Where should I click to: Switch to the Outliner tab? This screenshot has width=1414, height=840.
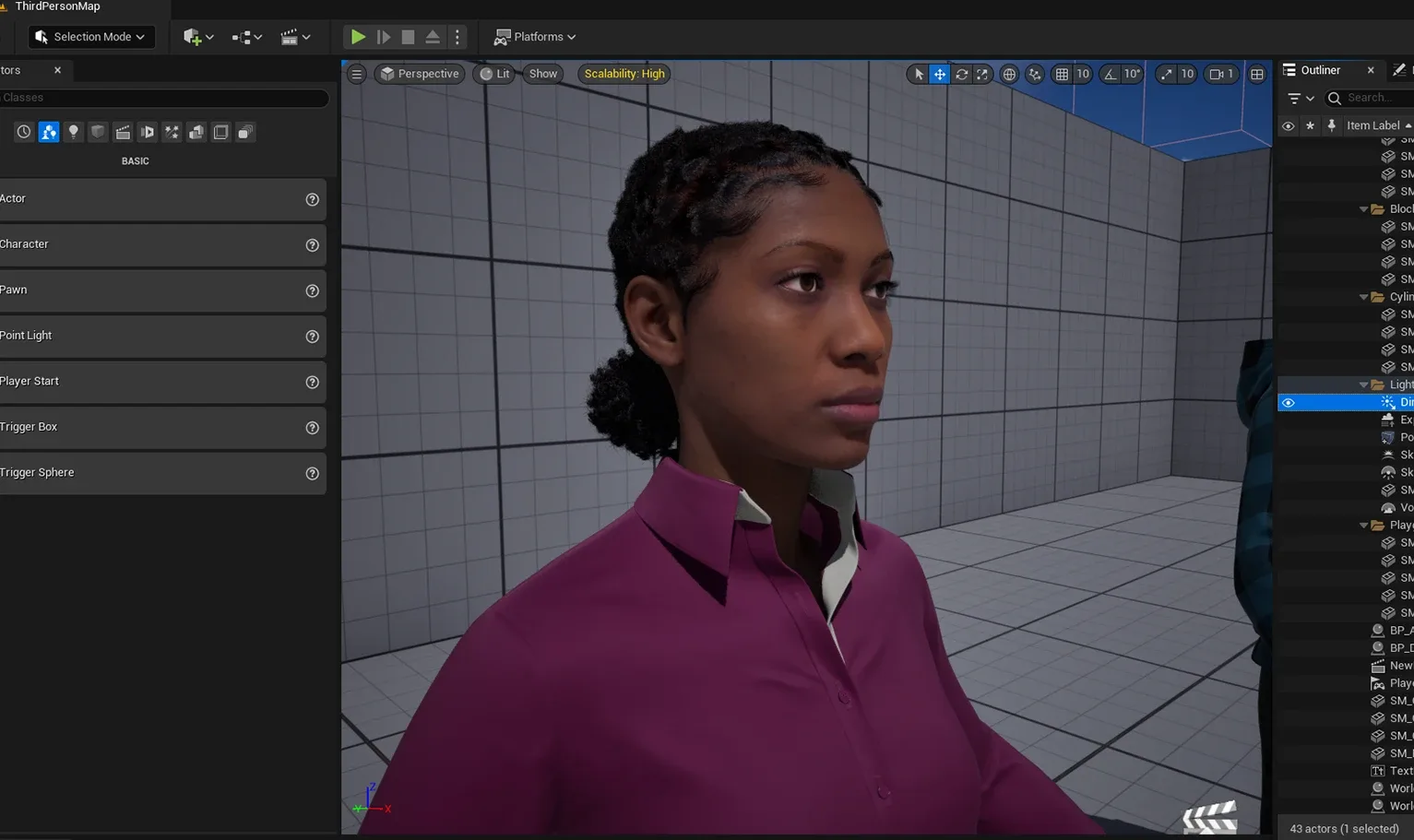[x=1319, y=70]
